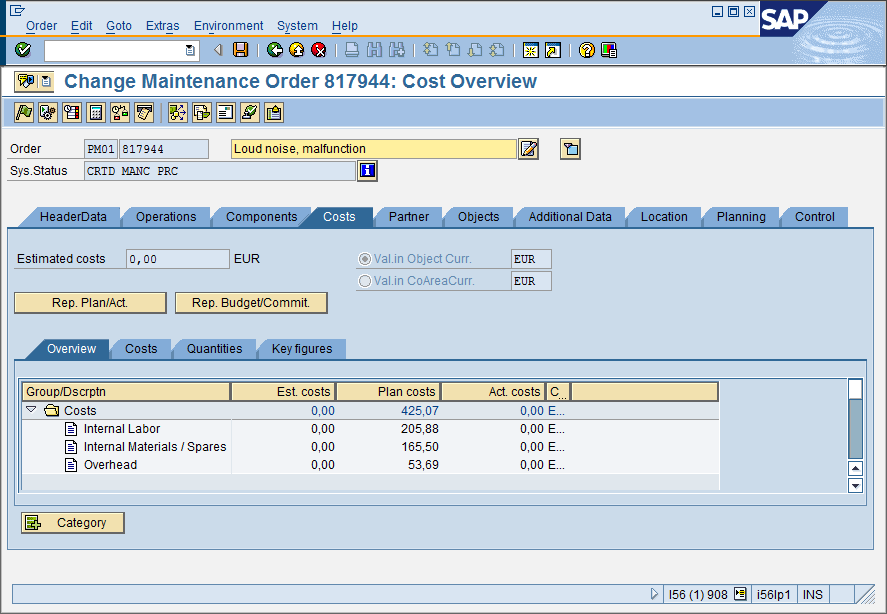Click the Schedule order icon with clock

click(72, 113)
